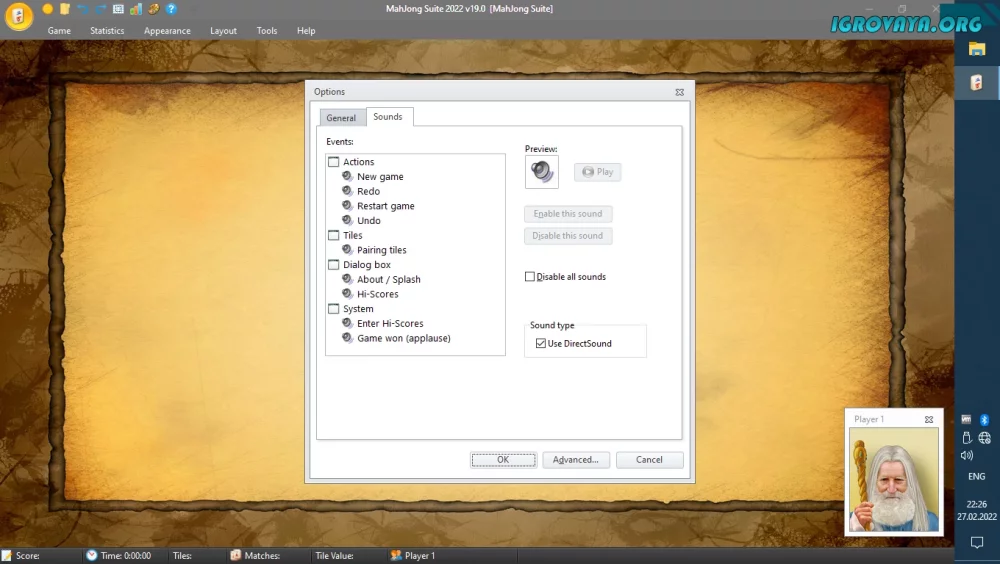Click the Windows volume tray icon
Viewport: 1000px width, 564px height.
tap(967, 455)
